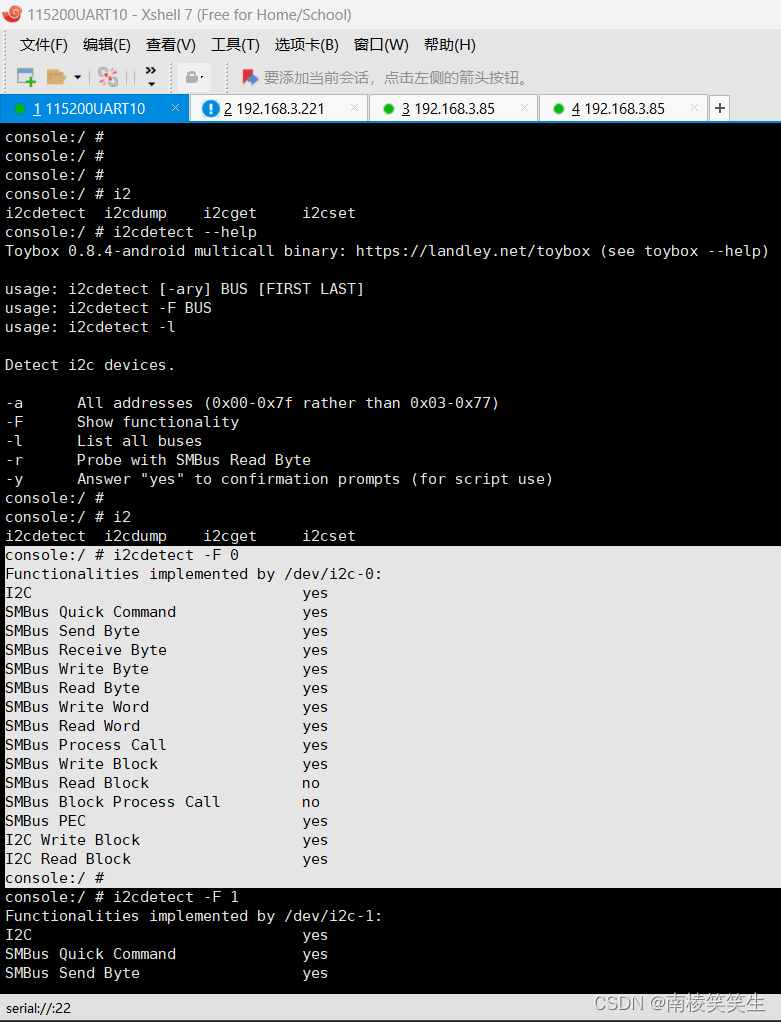
Task: Click the Xshell application logo icon
Action: point(12,14)
